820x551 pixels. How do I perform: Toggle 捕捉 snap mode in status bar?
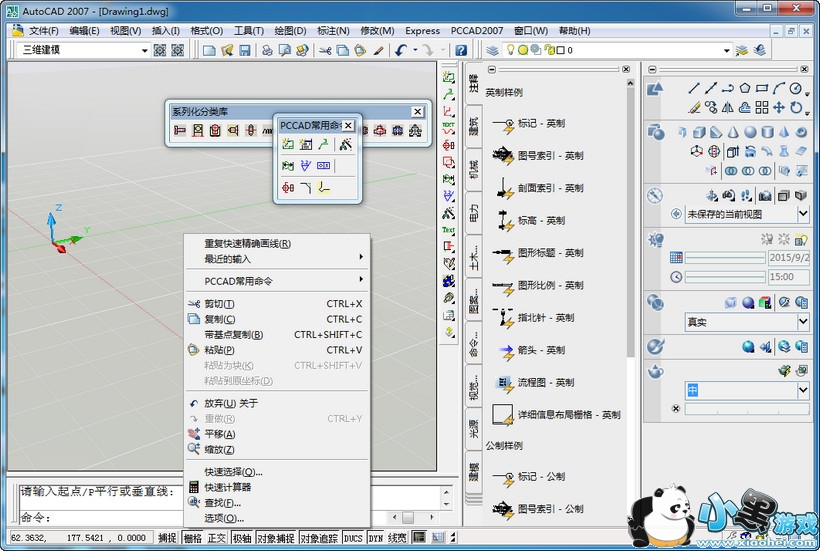pyautogui.click(x=167, y=538)
